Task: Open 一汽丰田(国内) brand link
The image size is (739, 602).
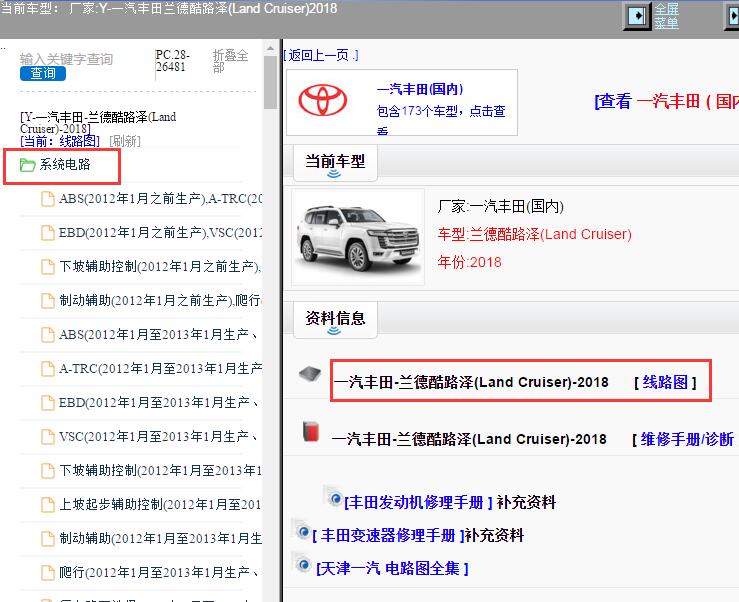Action: 420,89
